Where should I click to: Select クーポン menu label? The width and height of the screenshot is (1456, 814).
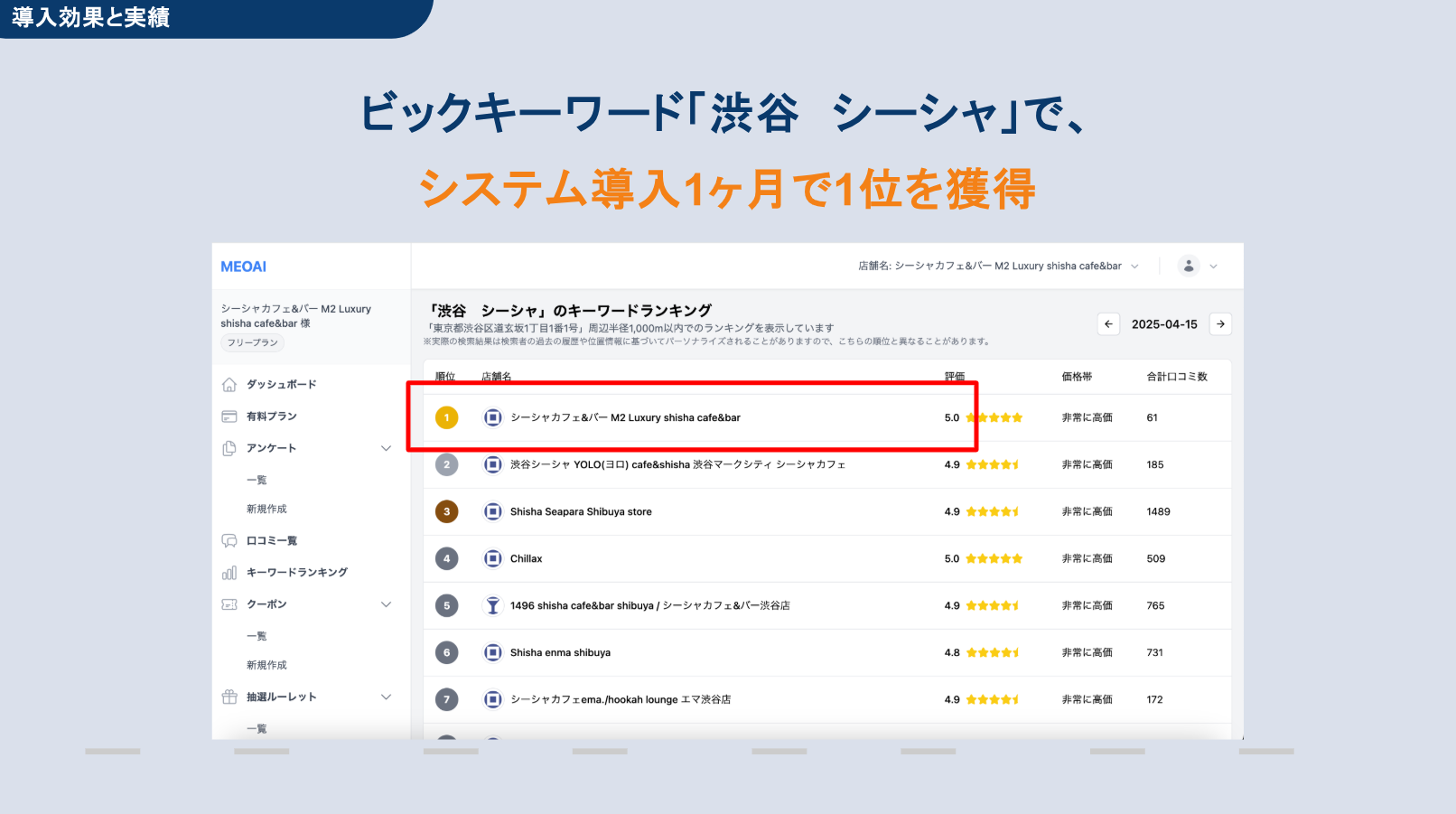coord(266,604)
